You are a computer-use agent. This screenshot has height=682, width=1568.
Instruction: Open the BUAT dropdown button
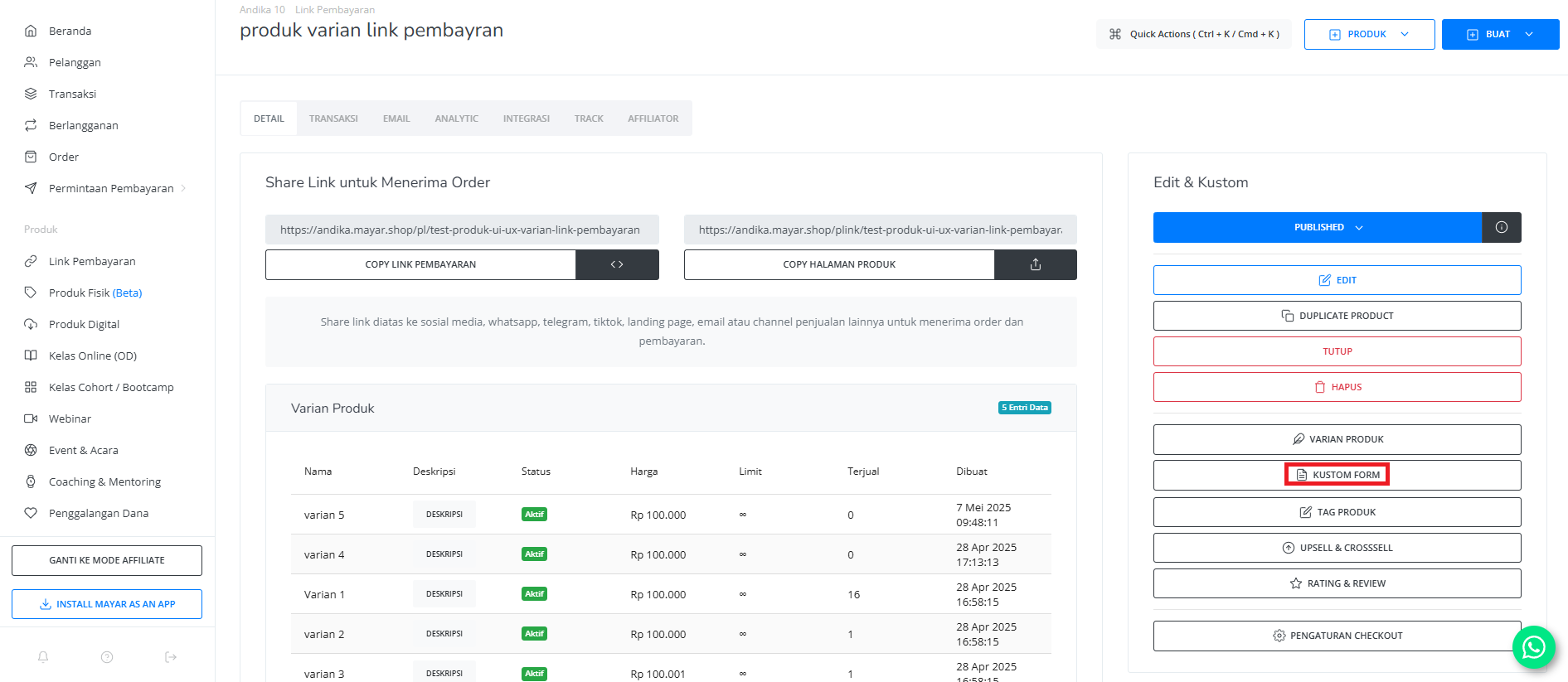pos(1501,34)
